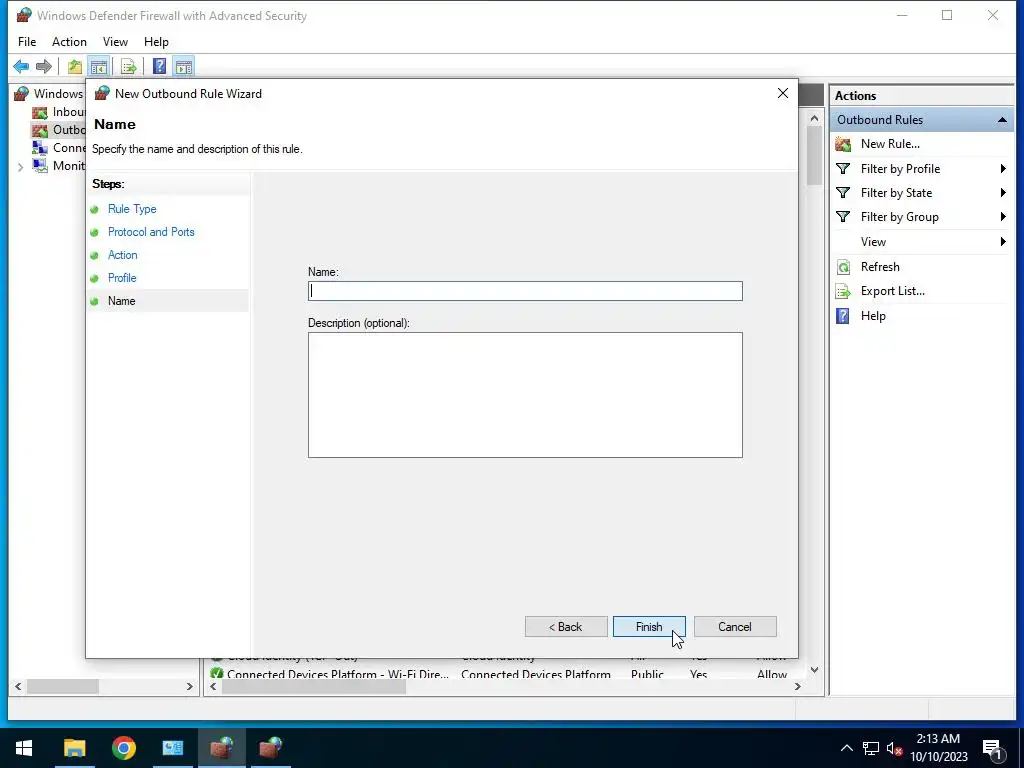Open the Help menu in menu bar
The image size is (1024, 768).
click(x=156, y=42)
